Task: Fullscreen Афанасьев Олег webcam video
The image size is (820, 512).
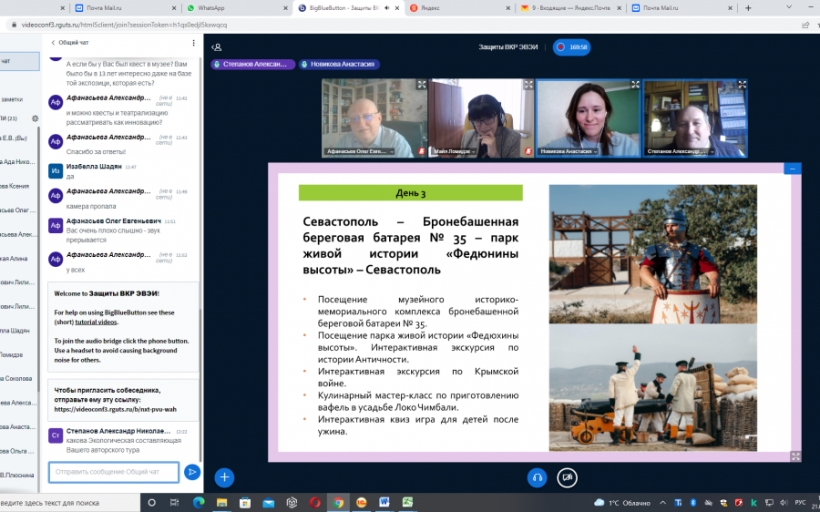Action: point(422,84)
